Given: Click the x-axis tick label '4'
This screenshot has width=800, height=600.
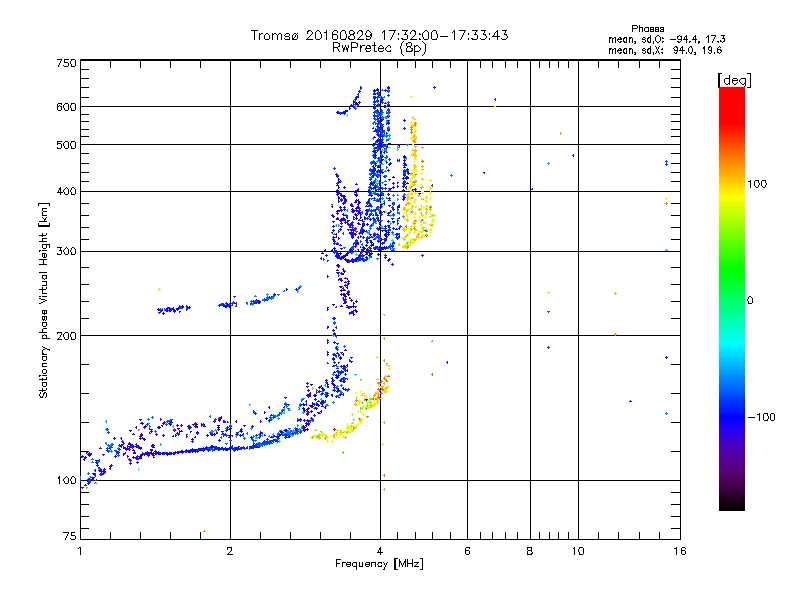Looking at the screenshot, I should click(x=380, y=551).
